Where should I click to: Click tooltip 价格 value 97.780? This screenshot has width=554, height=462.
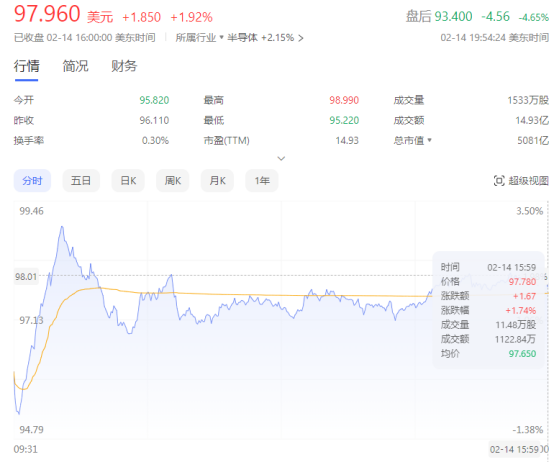[522, 282]
